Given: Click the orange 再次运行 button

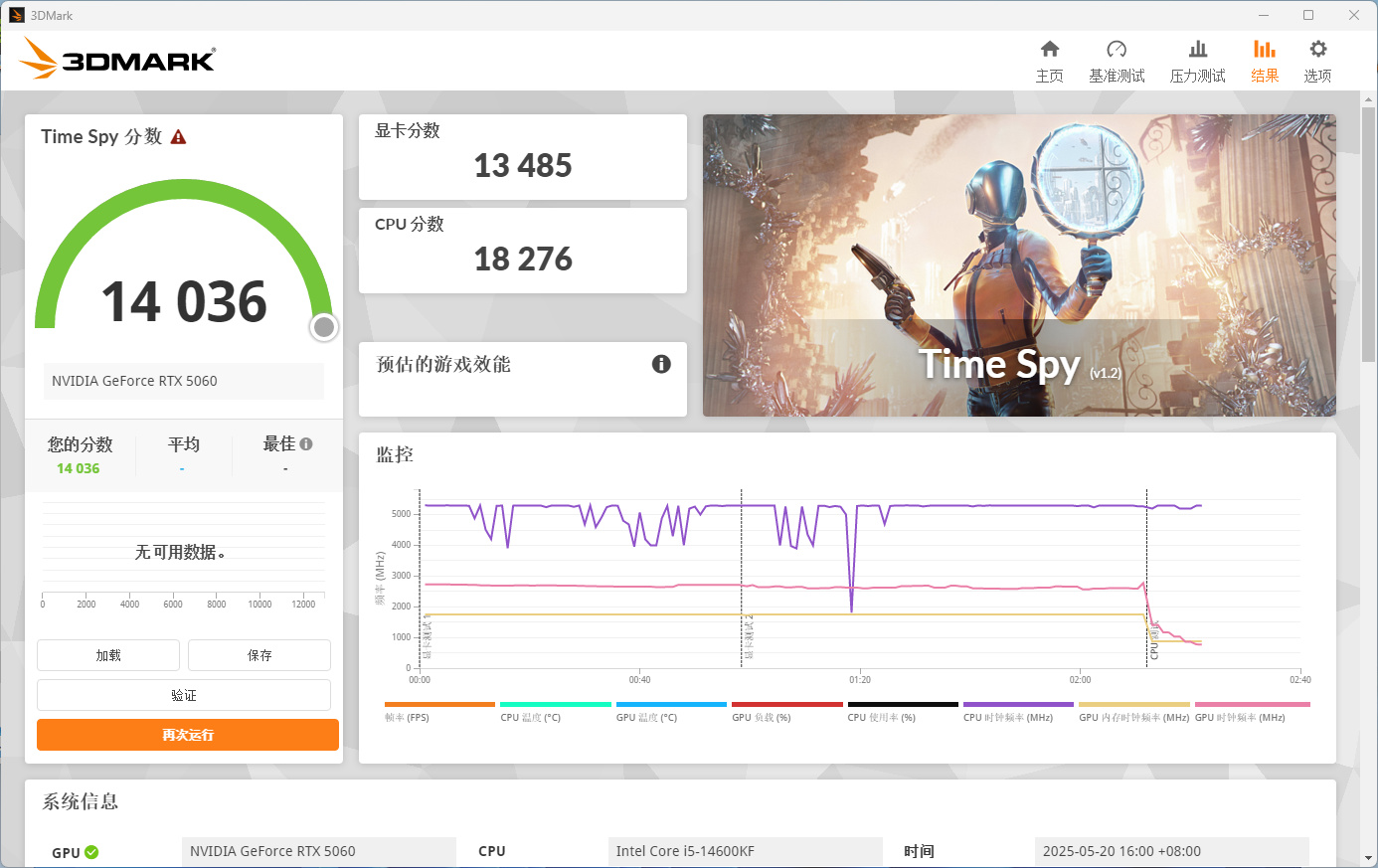Looking at the screenshot, I should [188, 735].
